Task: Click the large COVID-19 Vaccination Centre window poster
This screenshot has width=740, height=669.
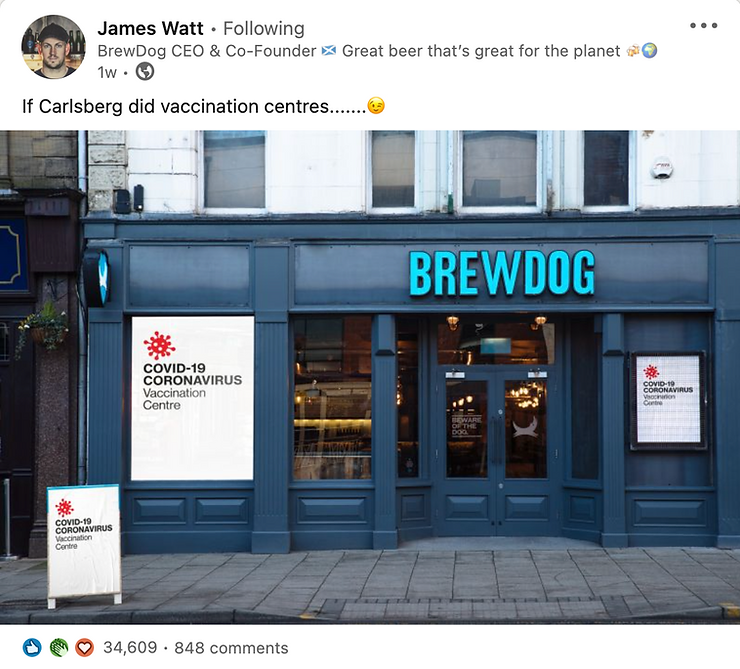Action: coord(193,398)
